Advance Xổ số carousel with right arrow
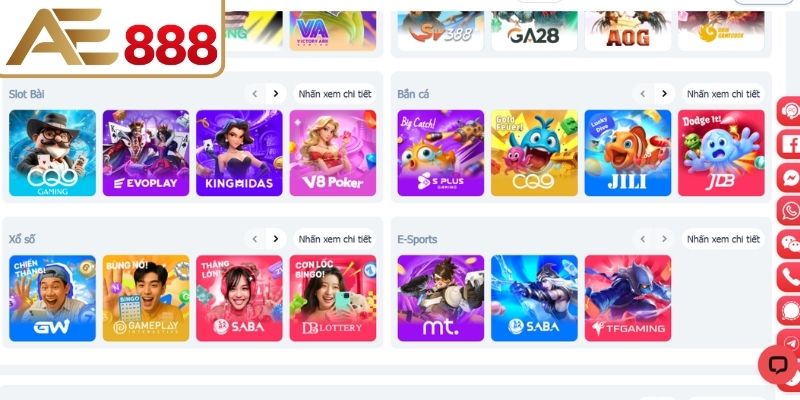 pos(276,239)
